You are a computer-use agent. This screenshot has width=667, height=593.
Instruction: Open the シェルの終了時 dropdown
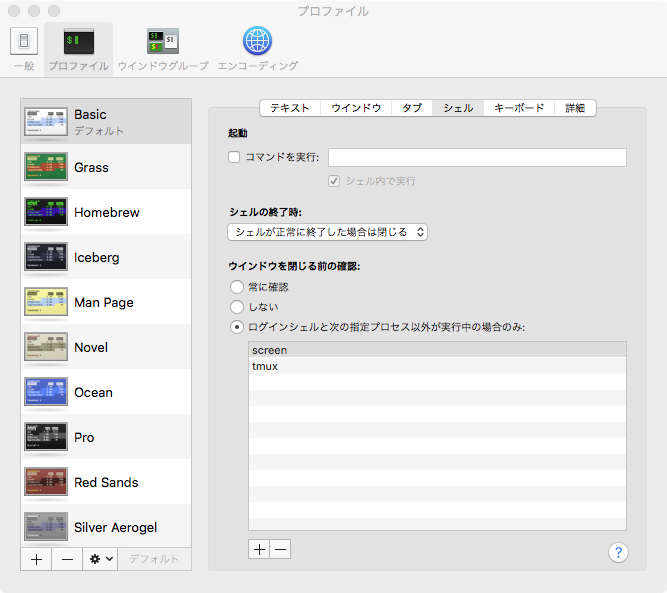328,232
